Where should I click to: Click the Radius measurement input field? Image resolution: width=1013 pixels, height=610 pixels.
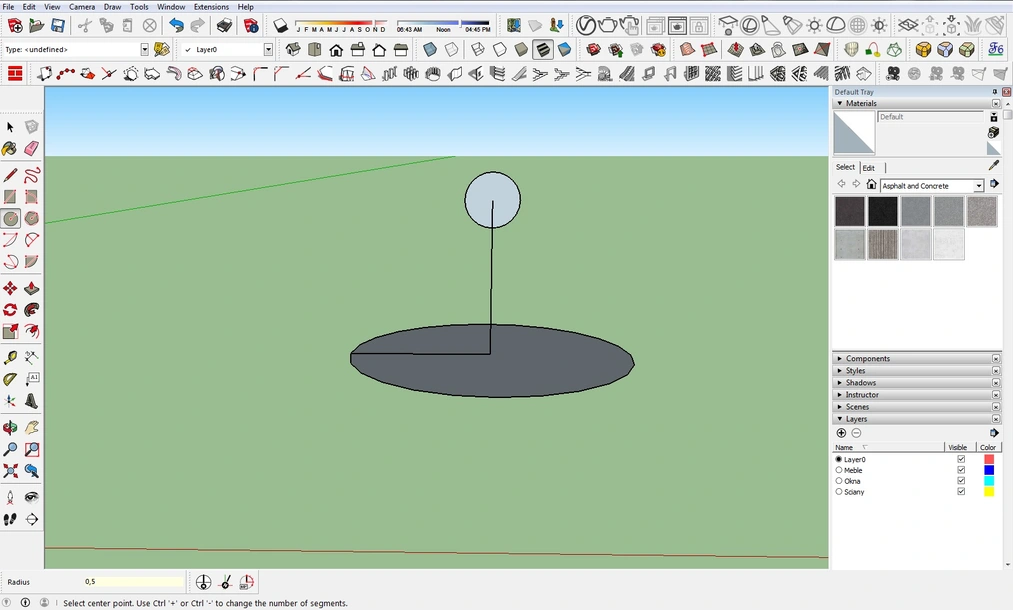click(130, 581)
